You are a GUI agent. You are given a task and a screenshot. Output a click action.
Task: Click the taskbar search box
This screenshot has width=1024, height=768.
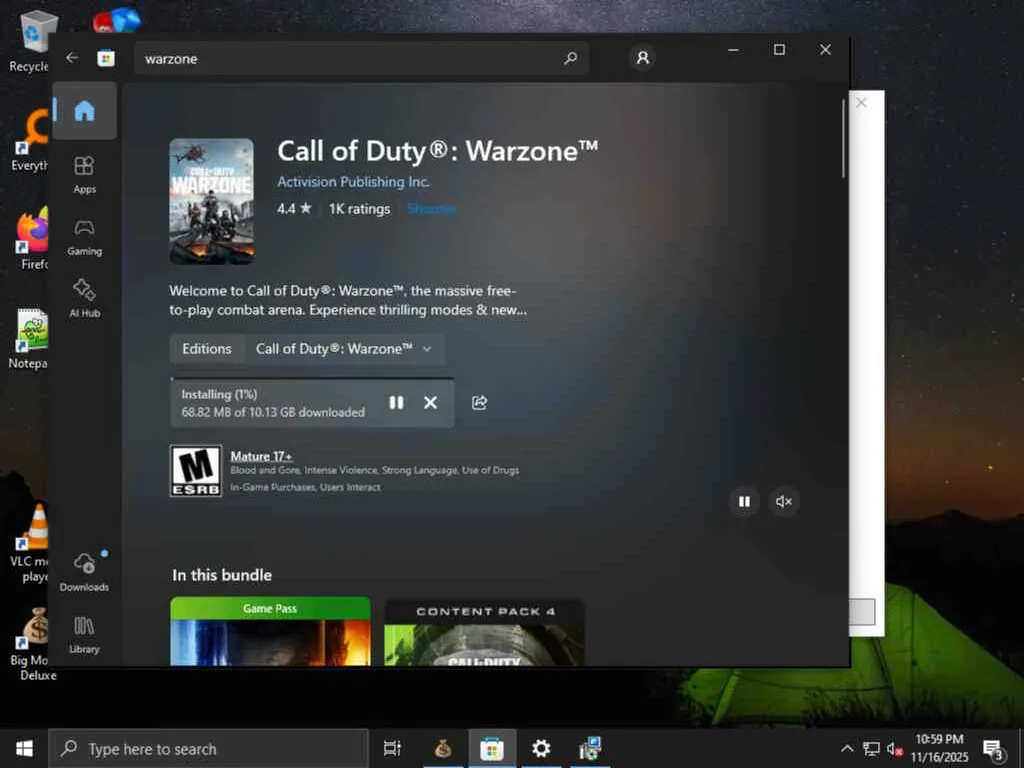pyautogui.click(x=209, y=748)
